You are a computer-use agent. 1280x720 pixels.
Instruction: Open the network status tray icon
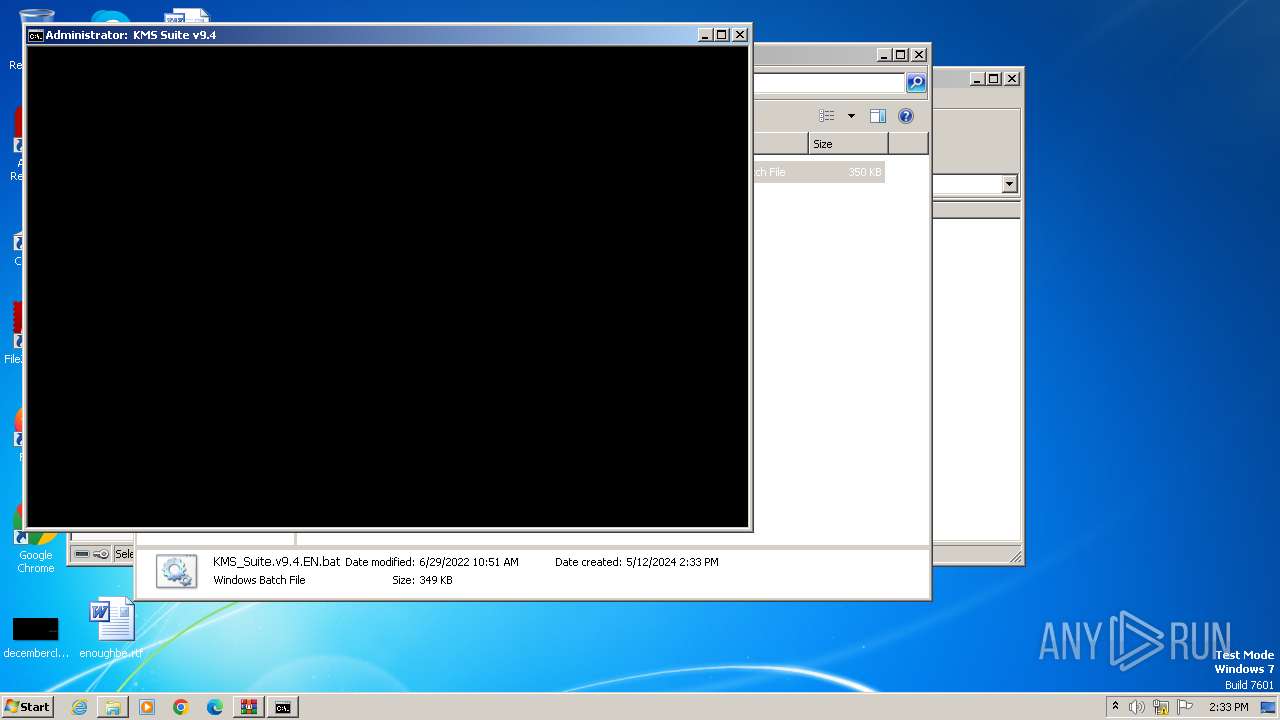[x=1161, y=707]
